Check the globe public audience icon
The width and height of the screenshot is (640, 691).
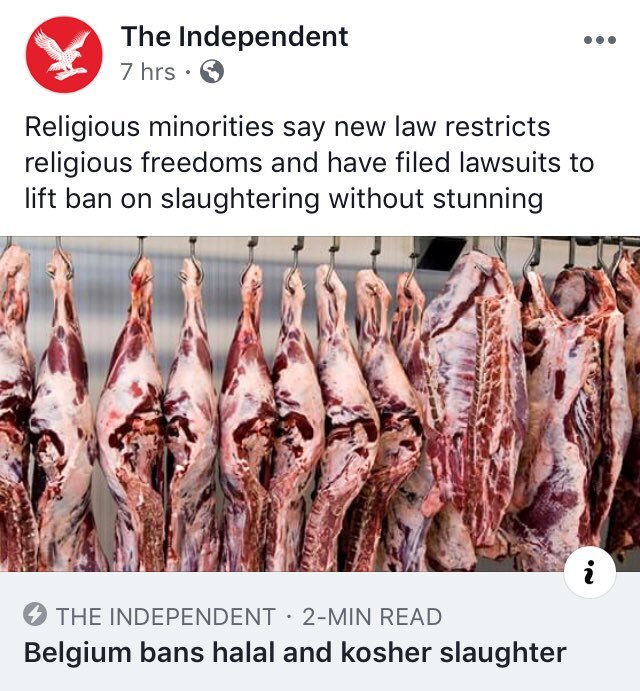tap(212, 71)
